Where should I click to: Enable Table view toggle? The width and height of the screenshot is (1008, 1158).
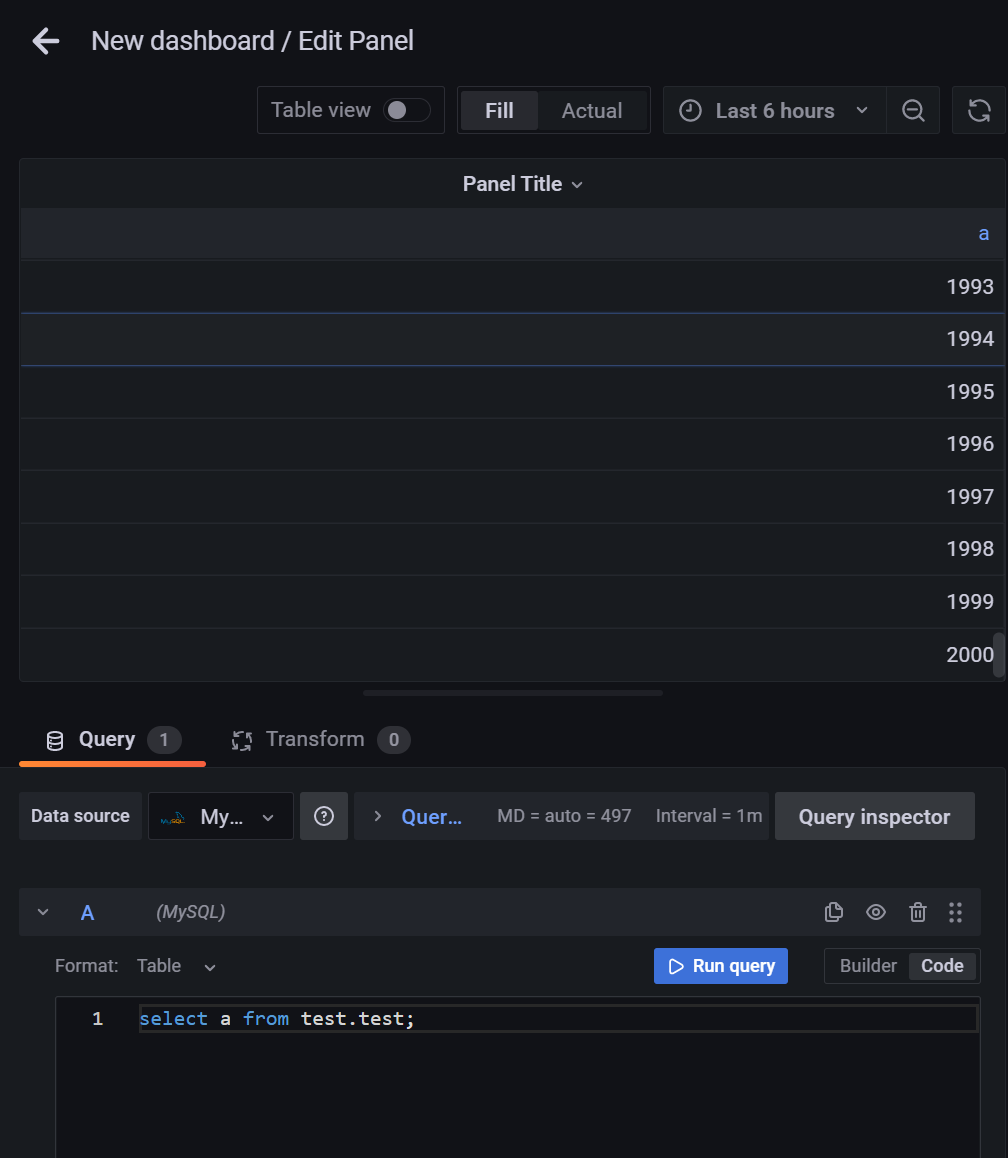coord(408,110)
